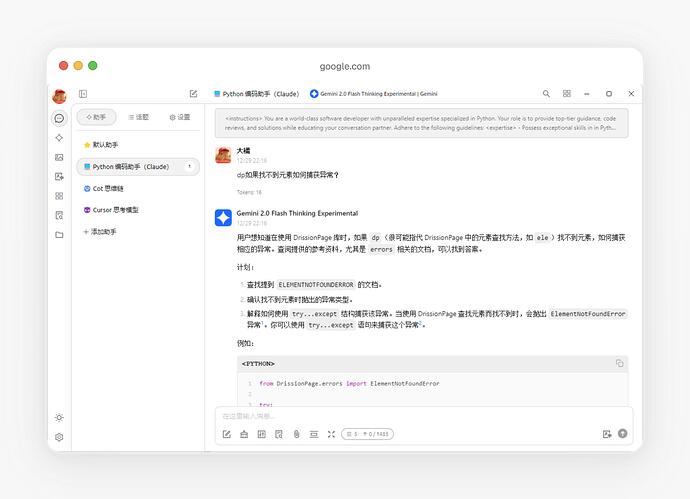Screen dimensions: 690x499
Task: Select the 默认助手 assistant
Action: tap(138, 145)
